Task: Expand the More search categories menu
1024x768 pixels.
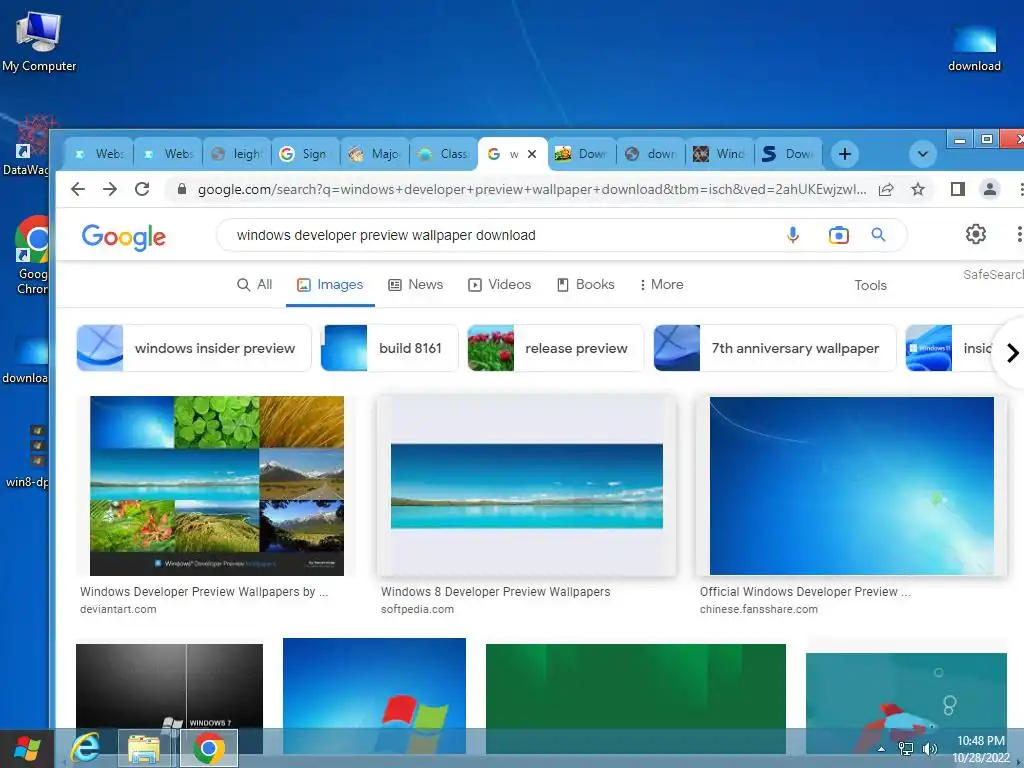Action: 662,285
